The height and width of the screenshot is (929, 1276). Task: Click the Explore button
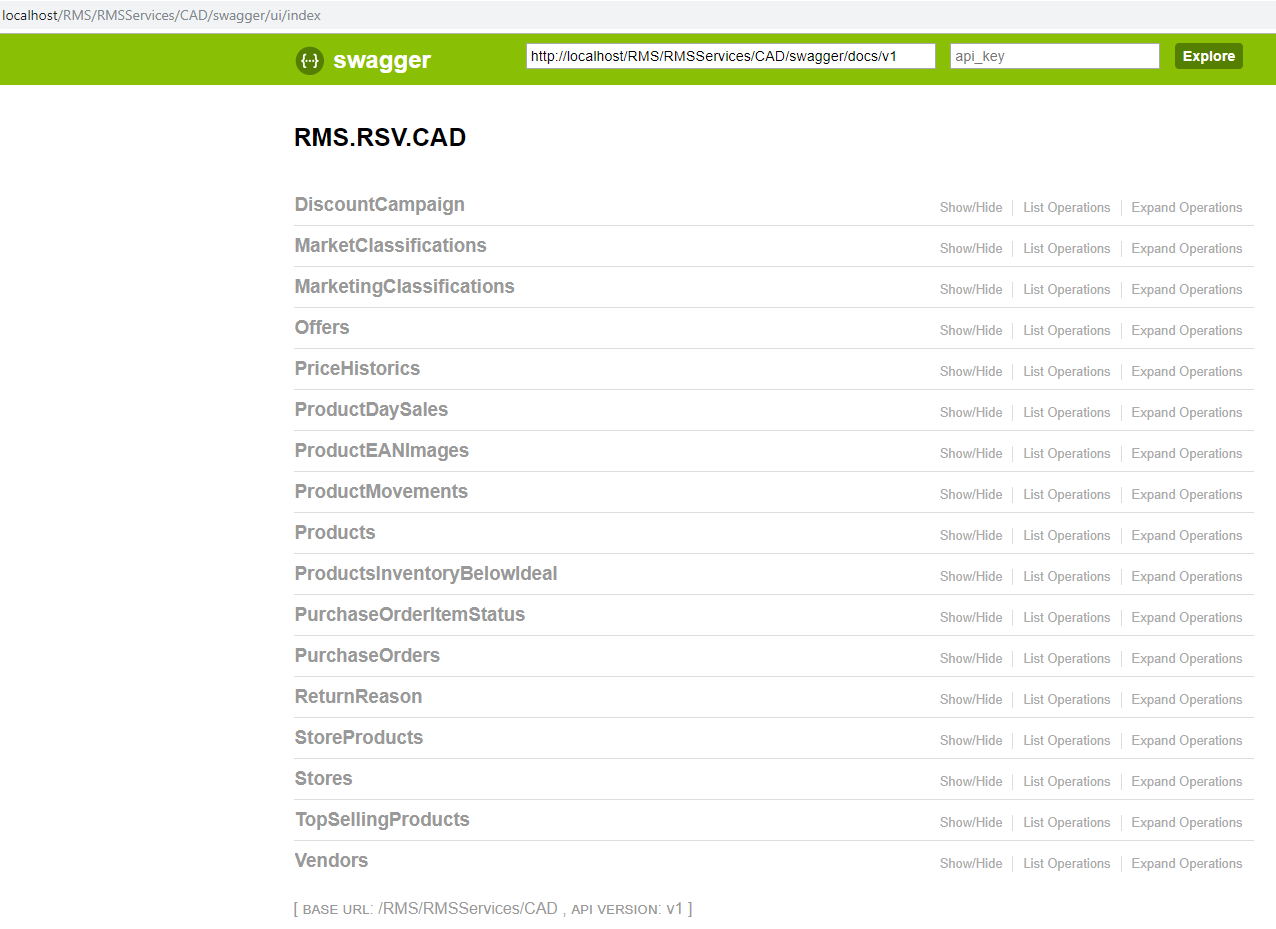tap(1208, 56)
